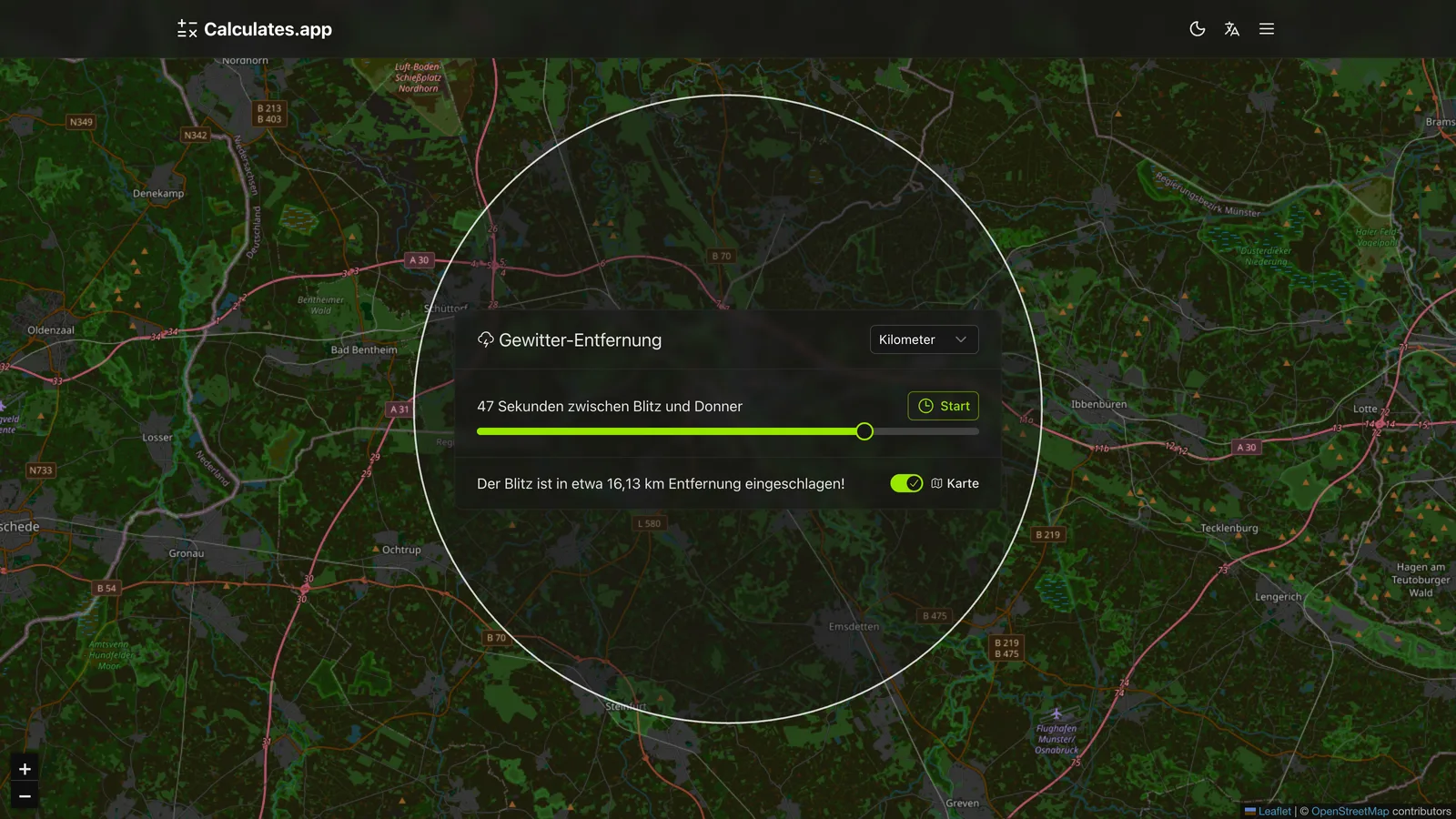This screenshot has width=1456, height=819.
Task: Click the Tecklenburg map label
Action: 1228,528
